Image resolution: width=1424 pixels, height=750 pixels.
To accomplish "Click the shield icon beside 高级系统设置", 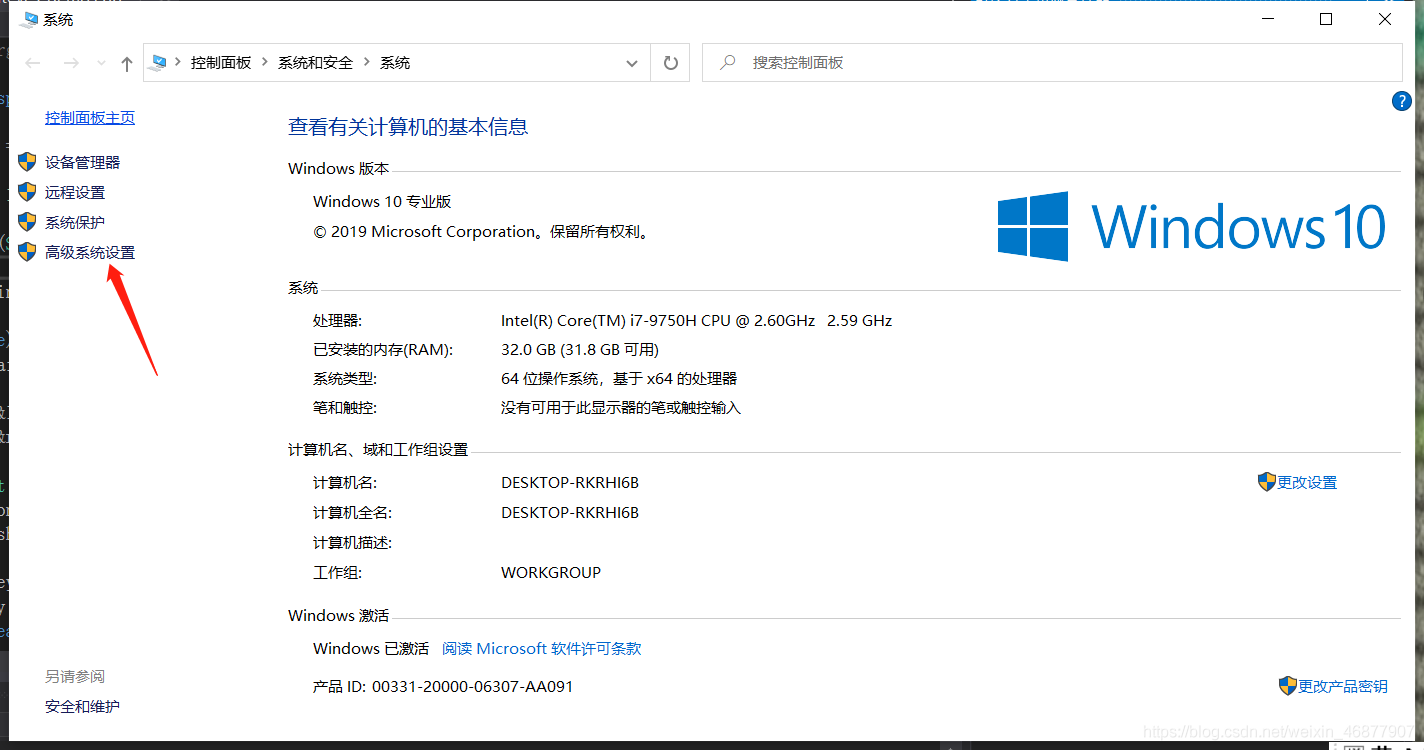I will (28, 251).
